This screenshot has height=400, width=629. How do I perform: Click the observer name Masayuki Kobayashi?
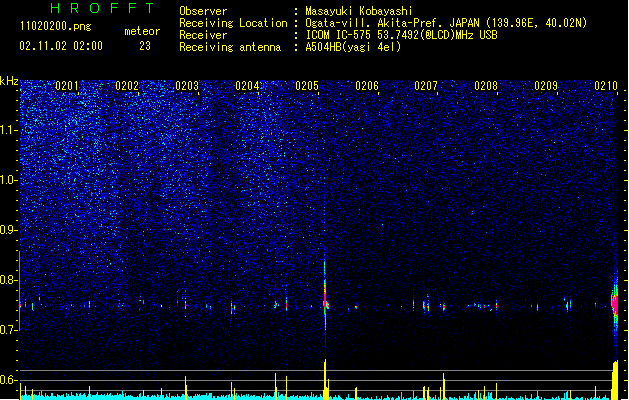(x=359, y=11)
